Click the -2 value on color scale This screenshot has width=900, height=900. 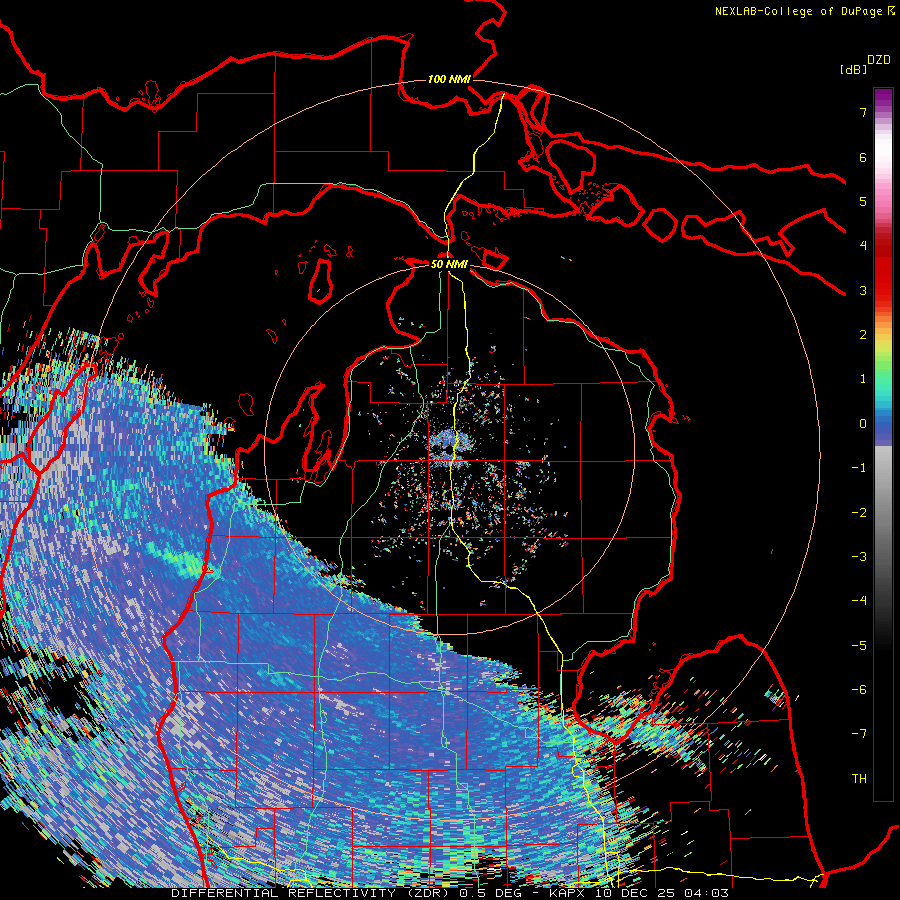pos(859,513)
